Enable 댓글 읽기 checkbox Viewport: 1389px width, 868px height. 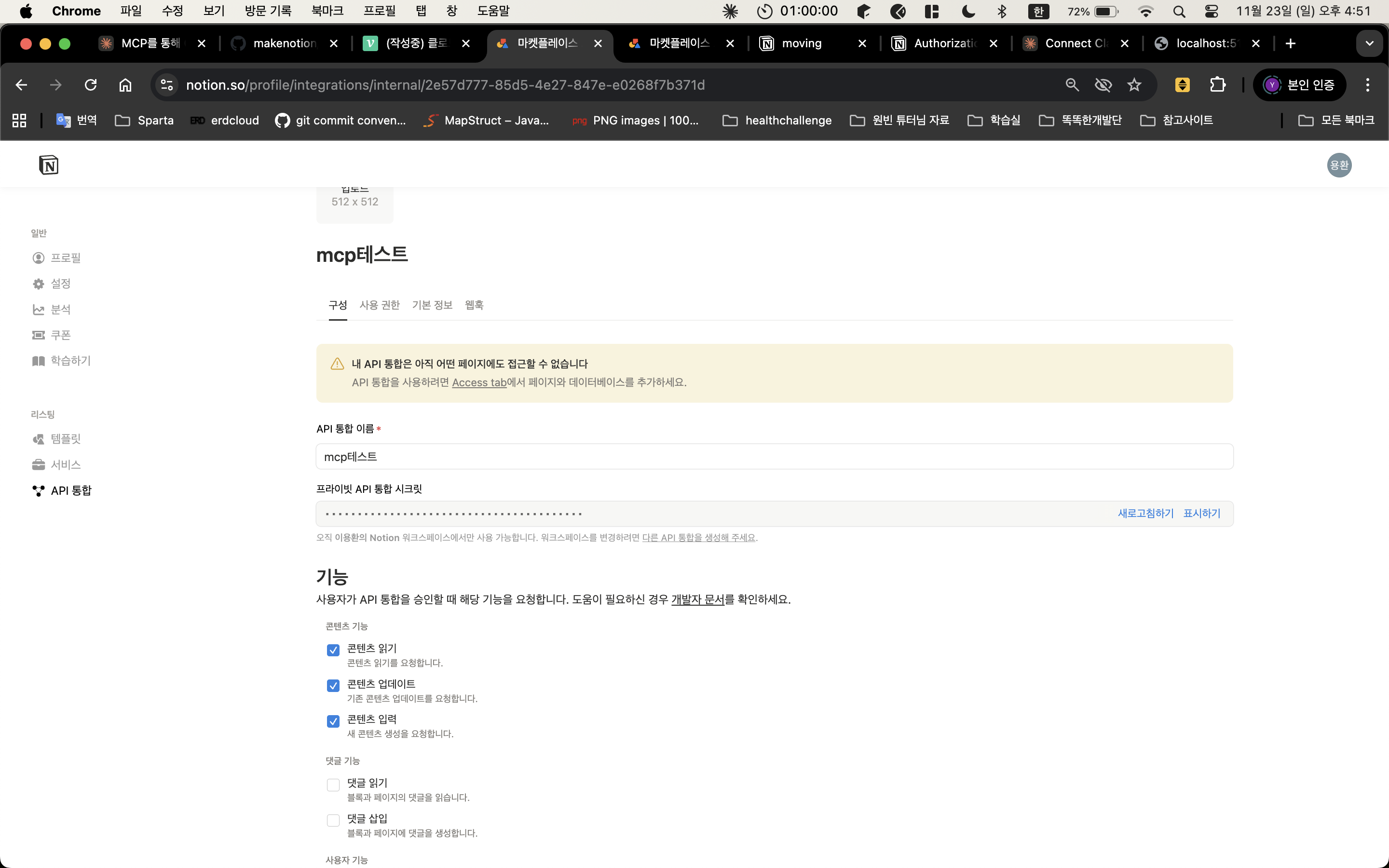[x=333, y=785]
